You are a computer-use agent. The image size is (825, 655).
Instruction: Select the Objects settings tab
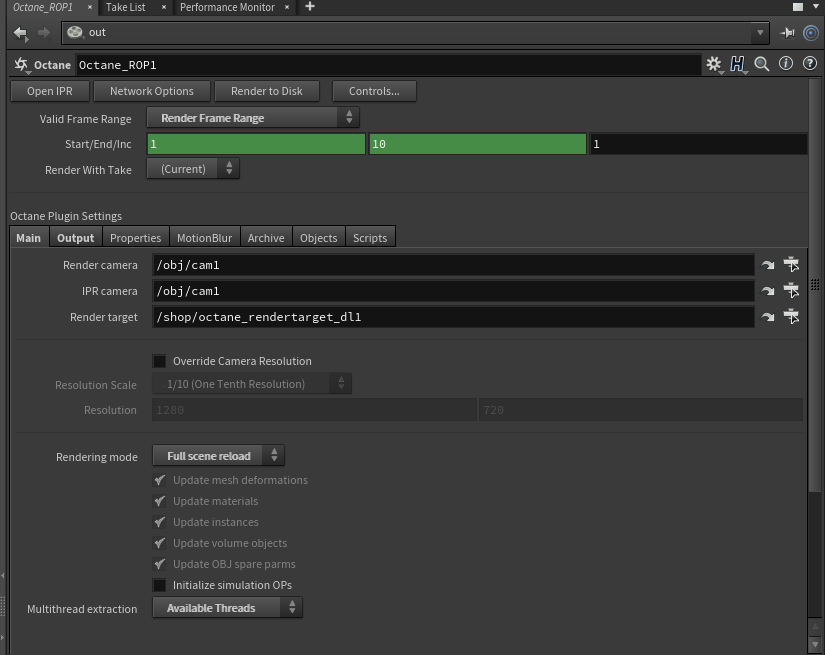tap(319, 238)
